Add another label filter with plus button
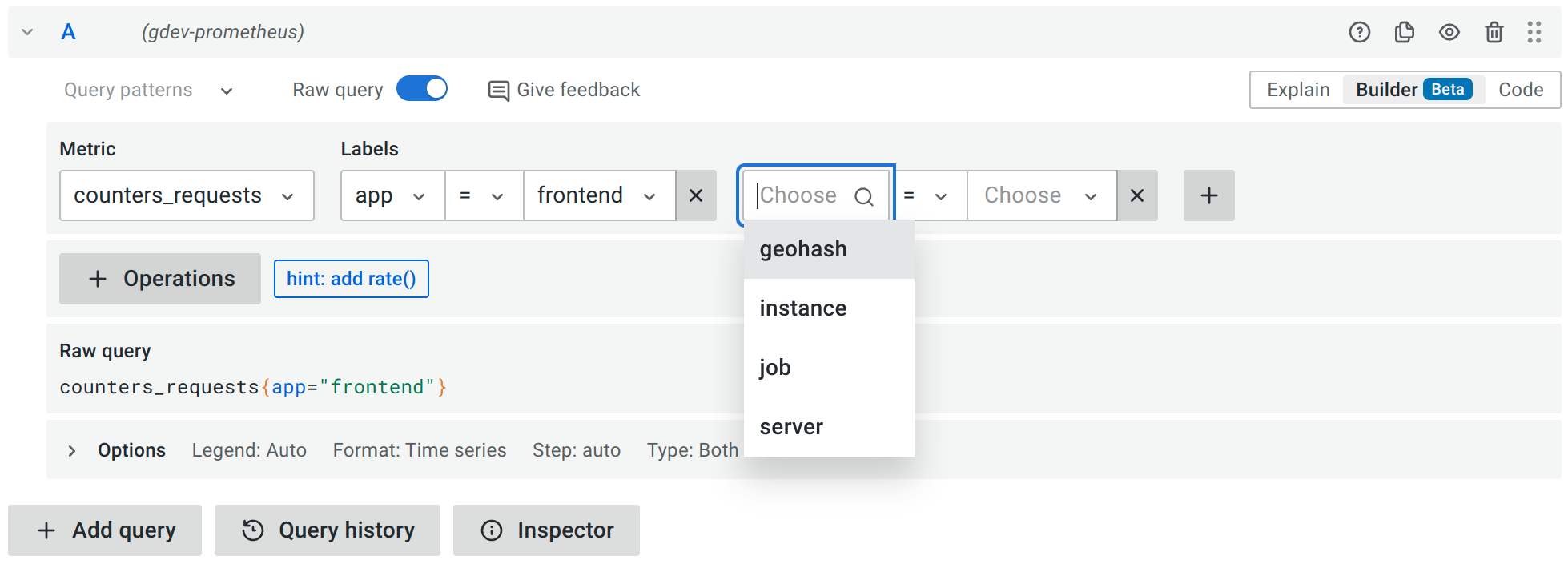1568x564 pixels. coord(1208,195)
